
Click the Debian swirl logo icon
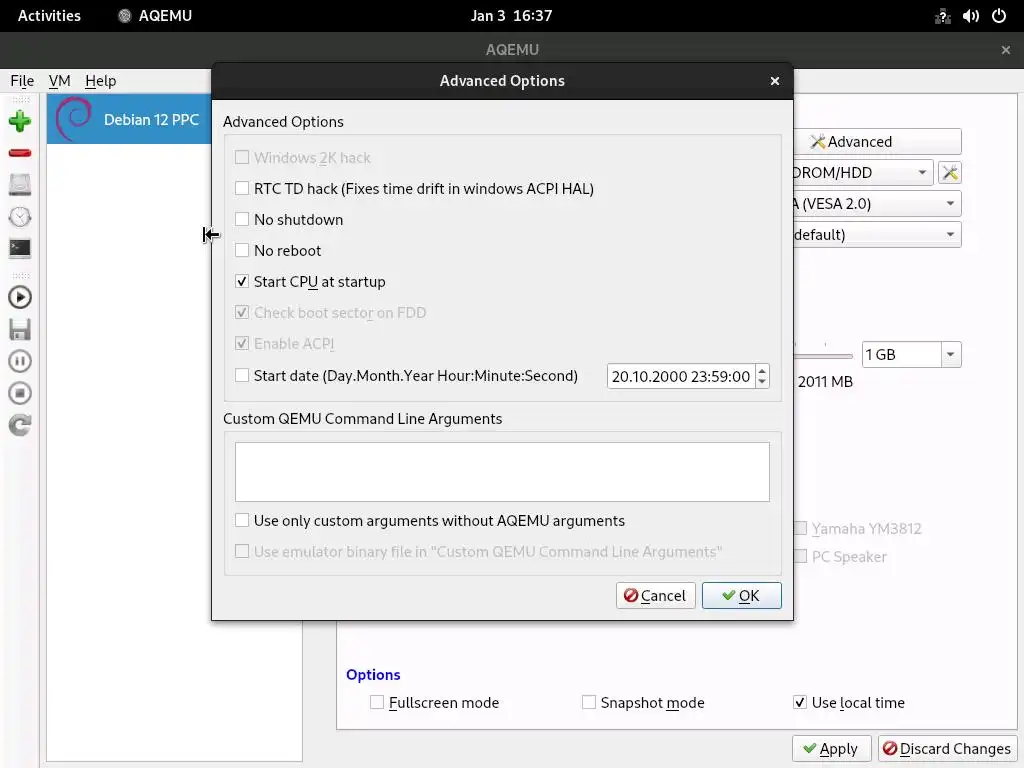coord(73,119)
